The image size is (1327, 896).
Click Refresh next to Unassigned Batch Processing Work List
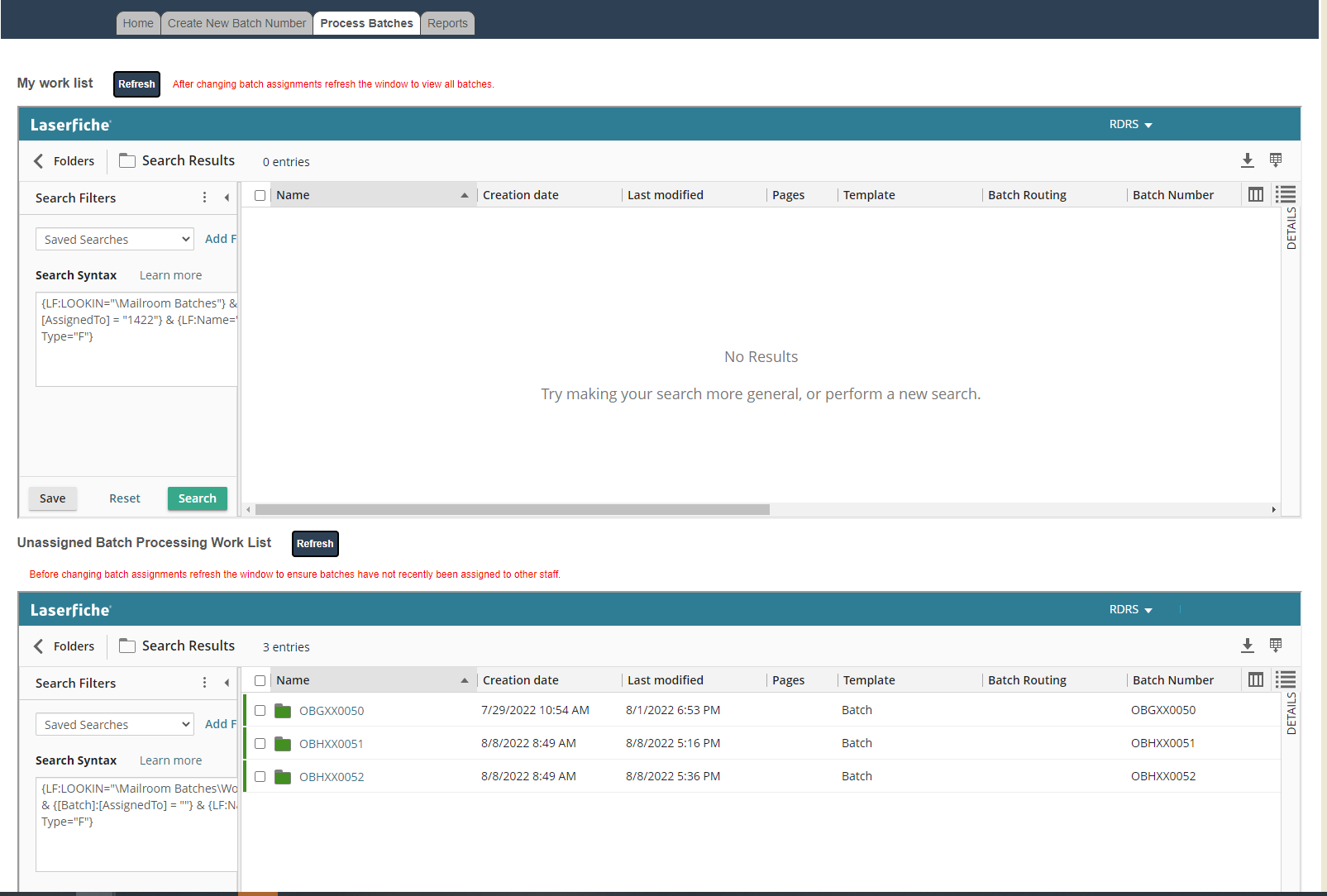[x=315, y=544]
